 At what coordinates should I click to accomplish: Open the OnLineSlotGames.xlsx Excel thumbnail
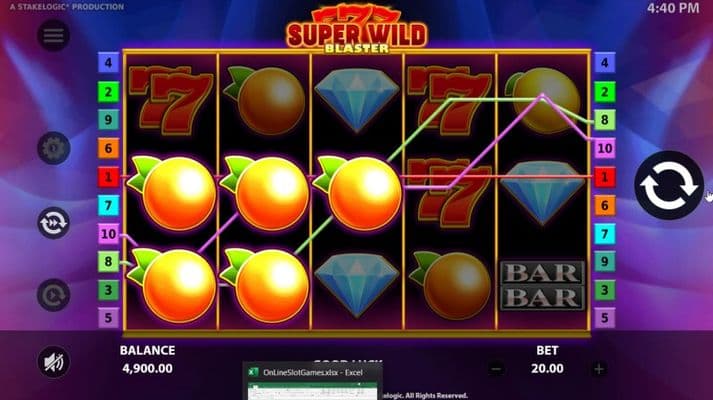[x=312, y=381]
